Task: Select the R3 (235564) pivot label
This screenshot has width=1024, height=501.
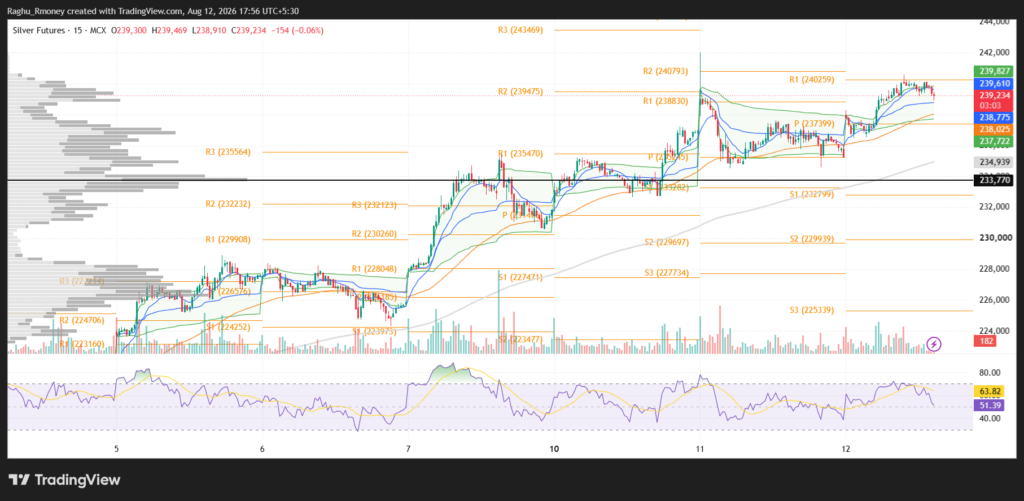Action: coord(228,152)
